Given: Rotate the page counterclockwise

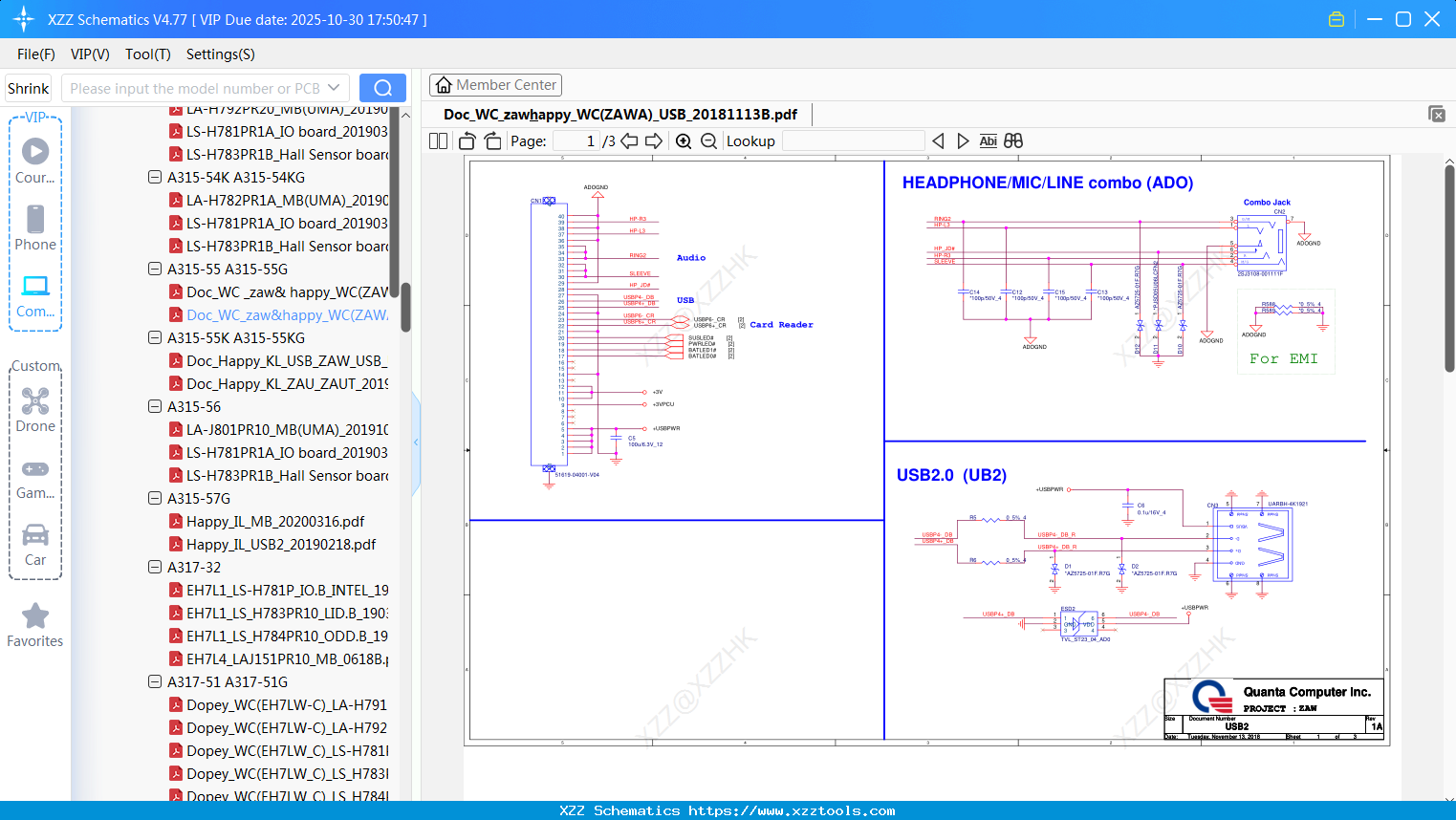Looking at the screenshot, I should 467,141.
